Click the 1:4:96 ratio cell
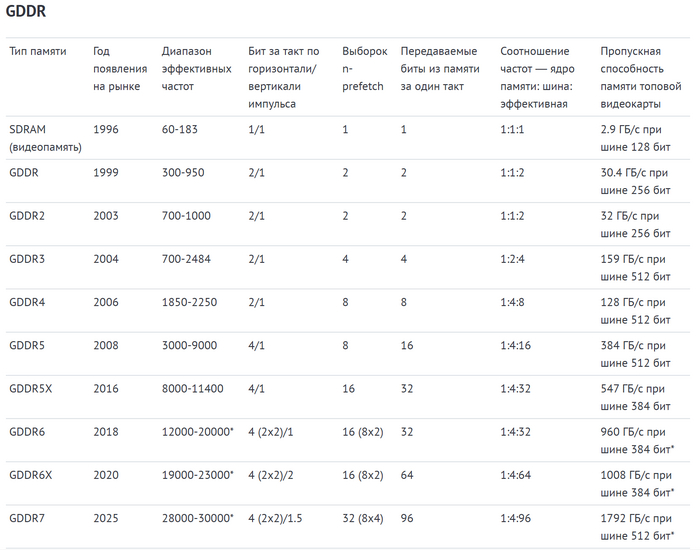This screenshot has width=700, height=550. 518,518
